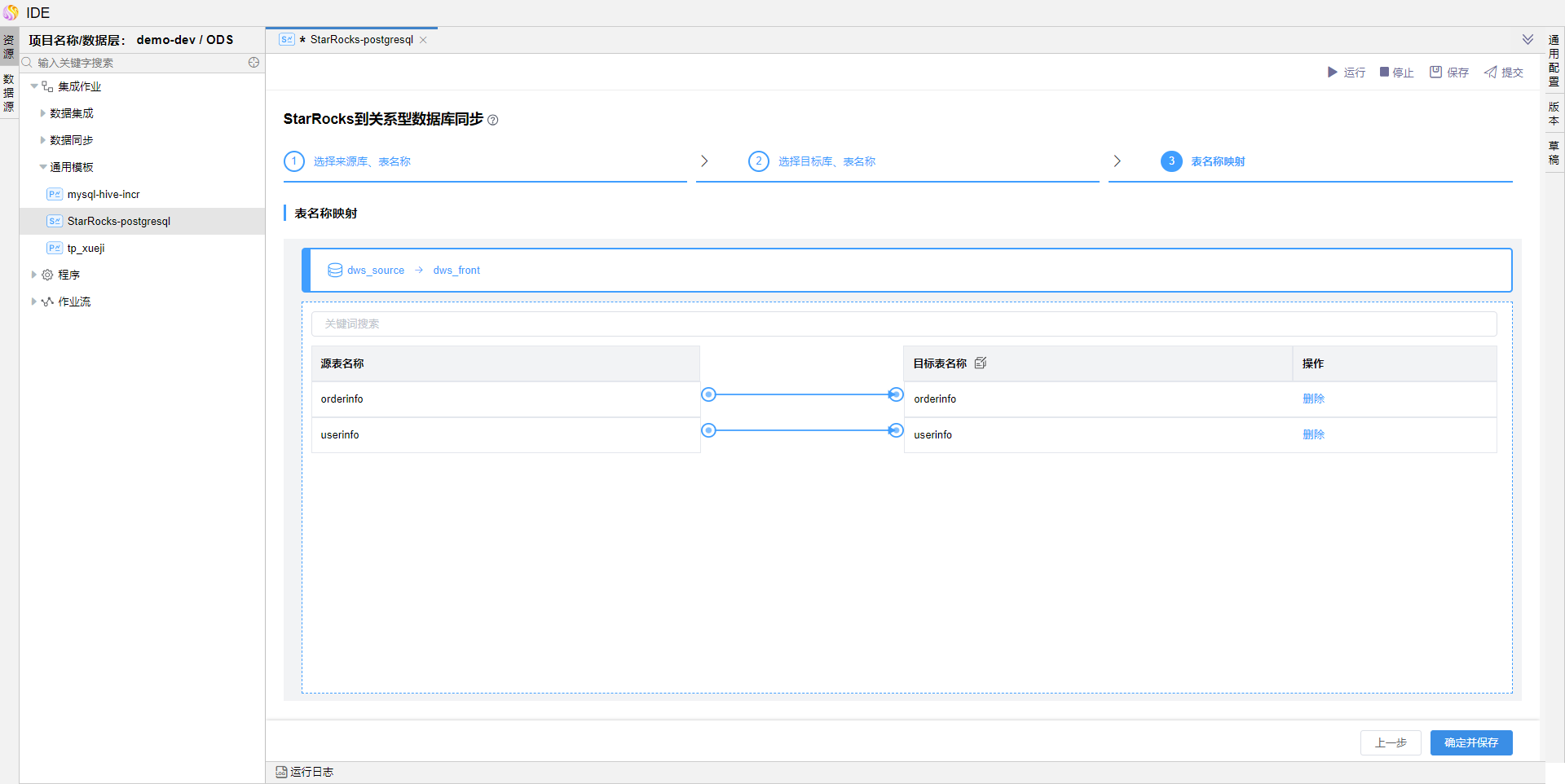Click the Save (保存) toolbar icon

[1435, 73]
